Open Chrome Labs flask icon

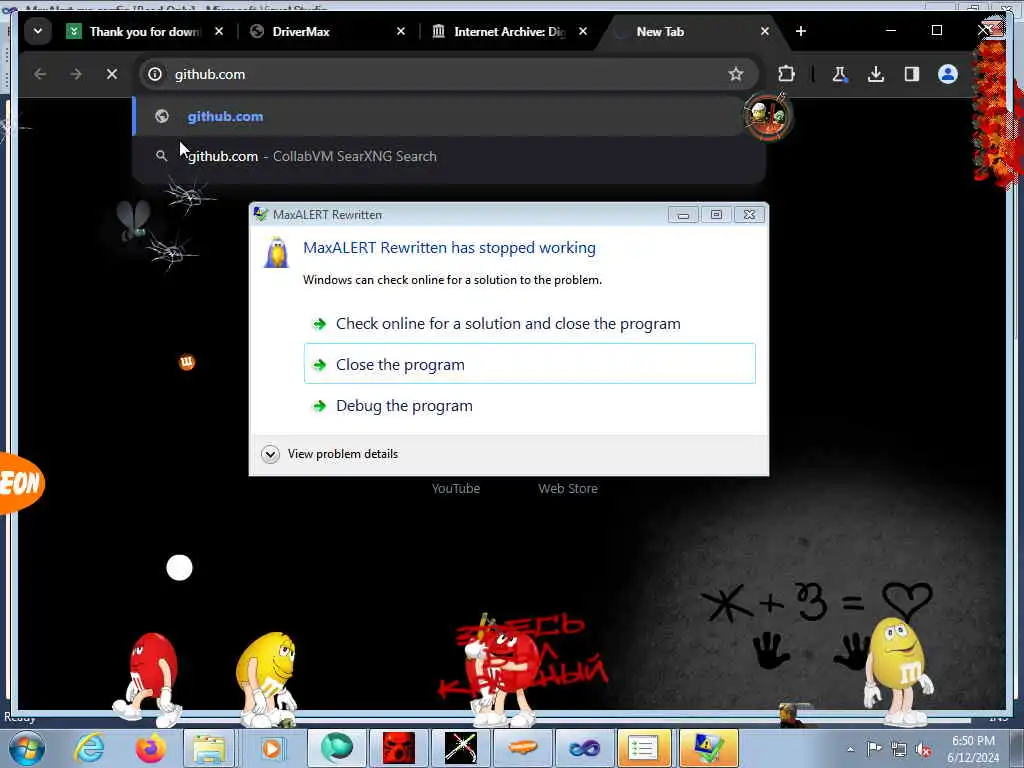click(840, 74)
